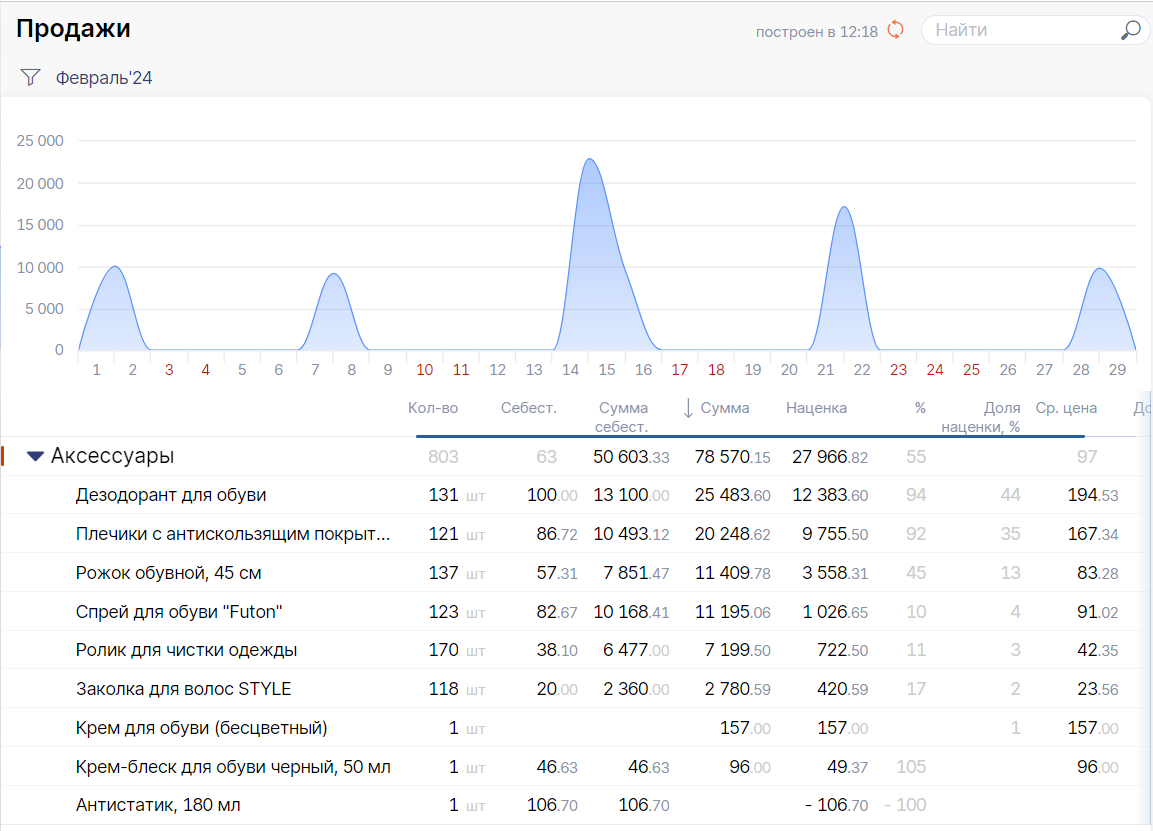Click the Ср. цена column header
Image resolution: width=1153 pixels, height=831 pixels.
click(1066, 408)
